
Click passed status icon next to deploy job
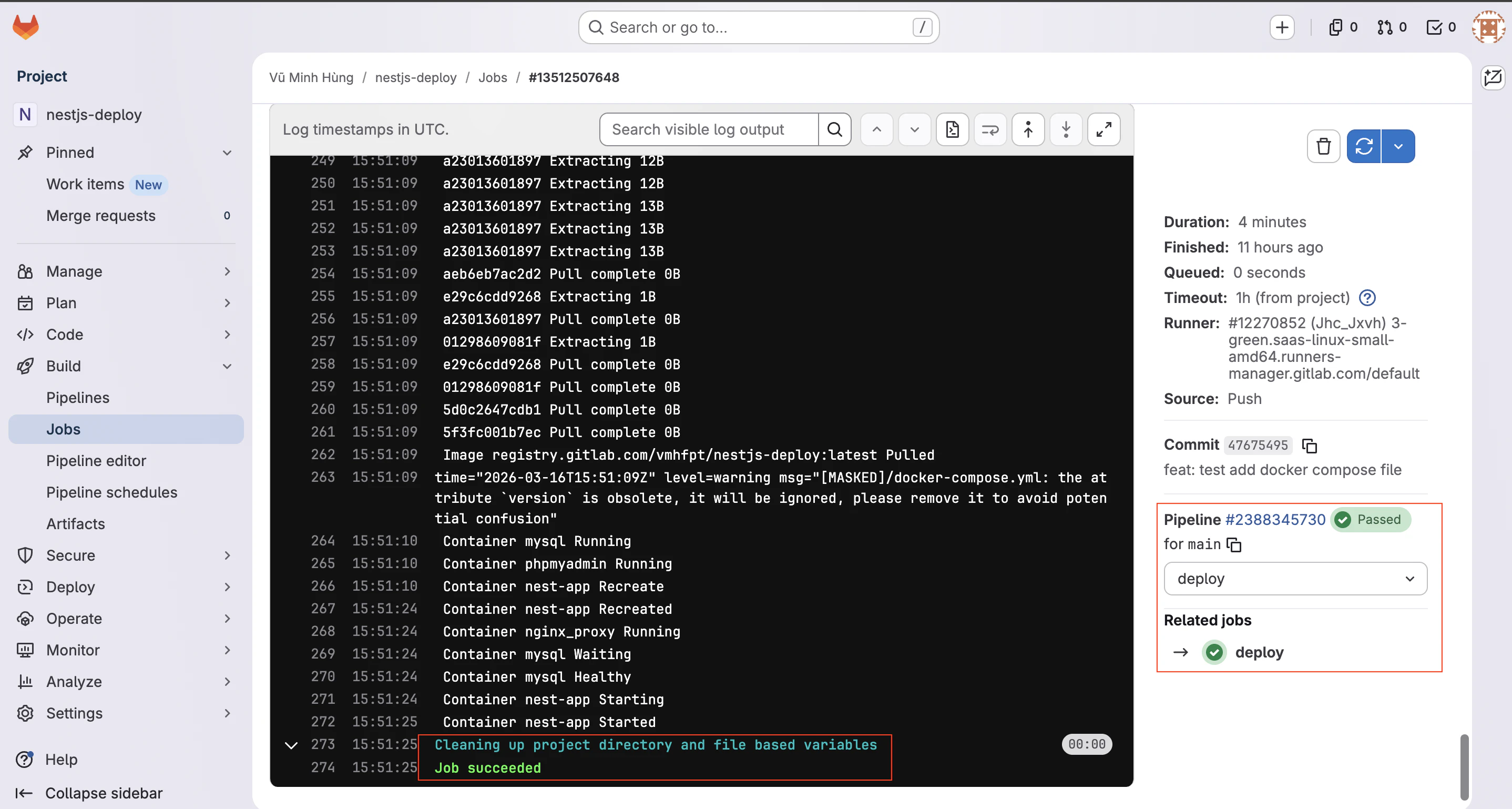(1214, 652)
